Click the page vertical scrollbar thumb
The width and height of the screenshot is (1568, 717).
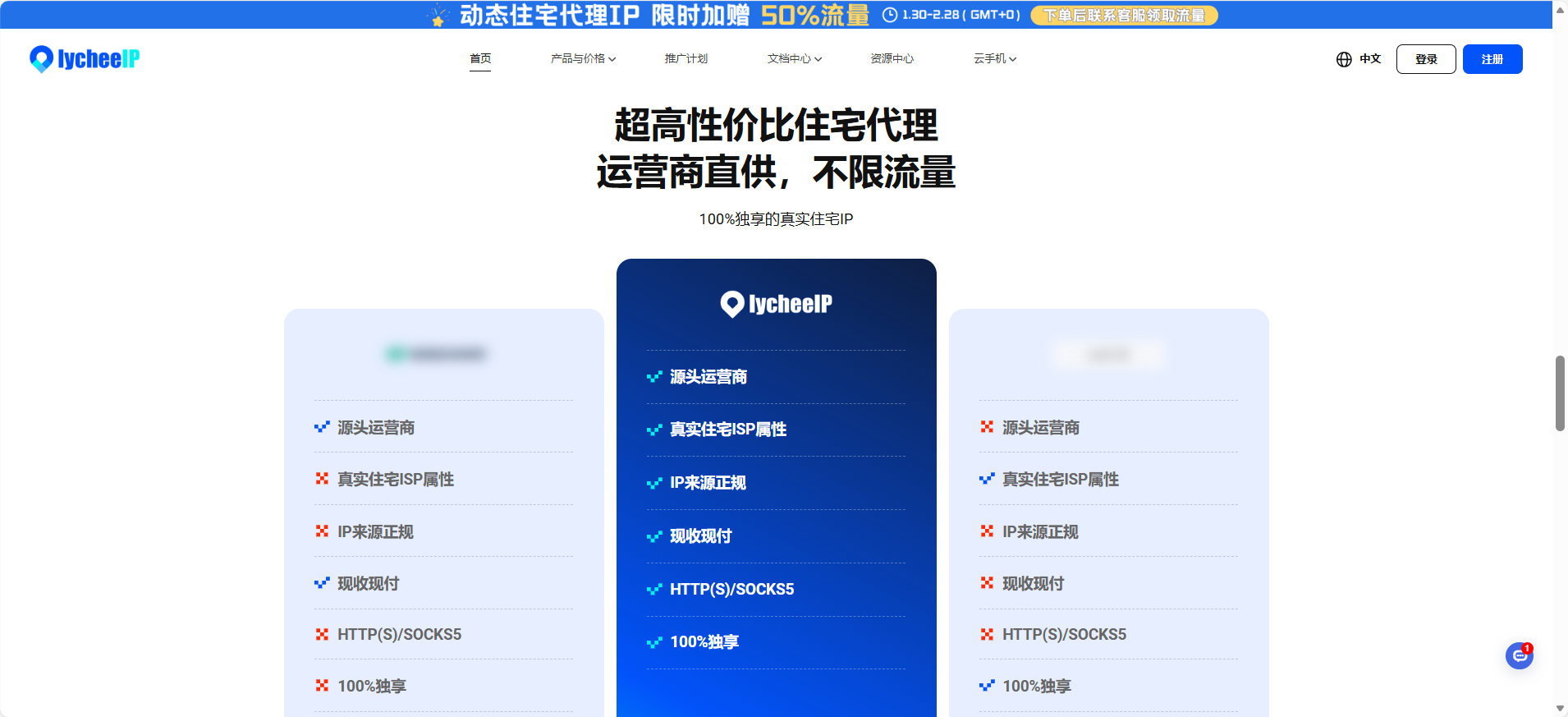tap(1560, 393)
